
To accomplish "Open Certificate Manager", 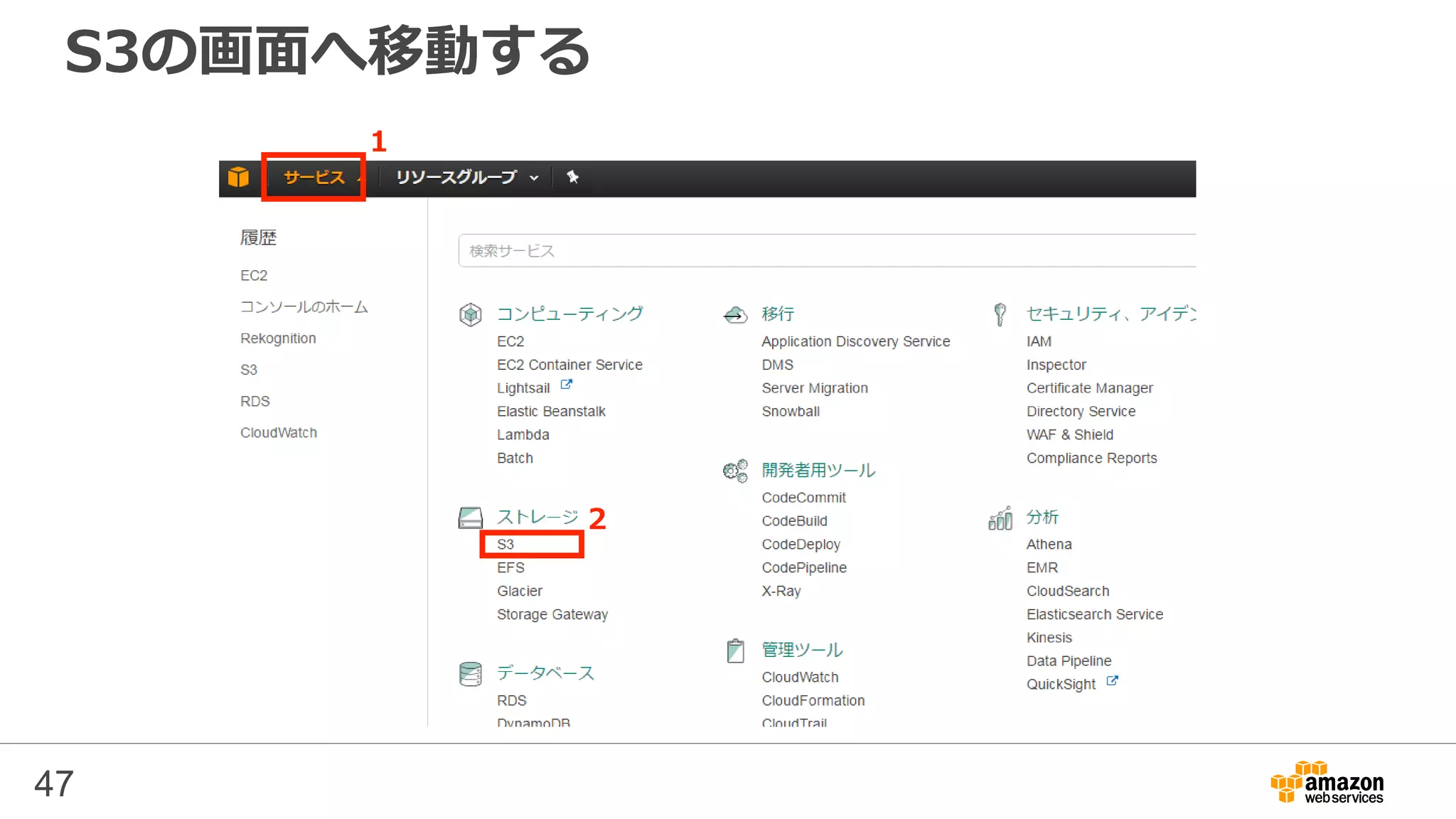I will (x=1090, y=388).
